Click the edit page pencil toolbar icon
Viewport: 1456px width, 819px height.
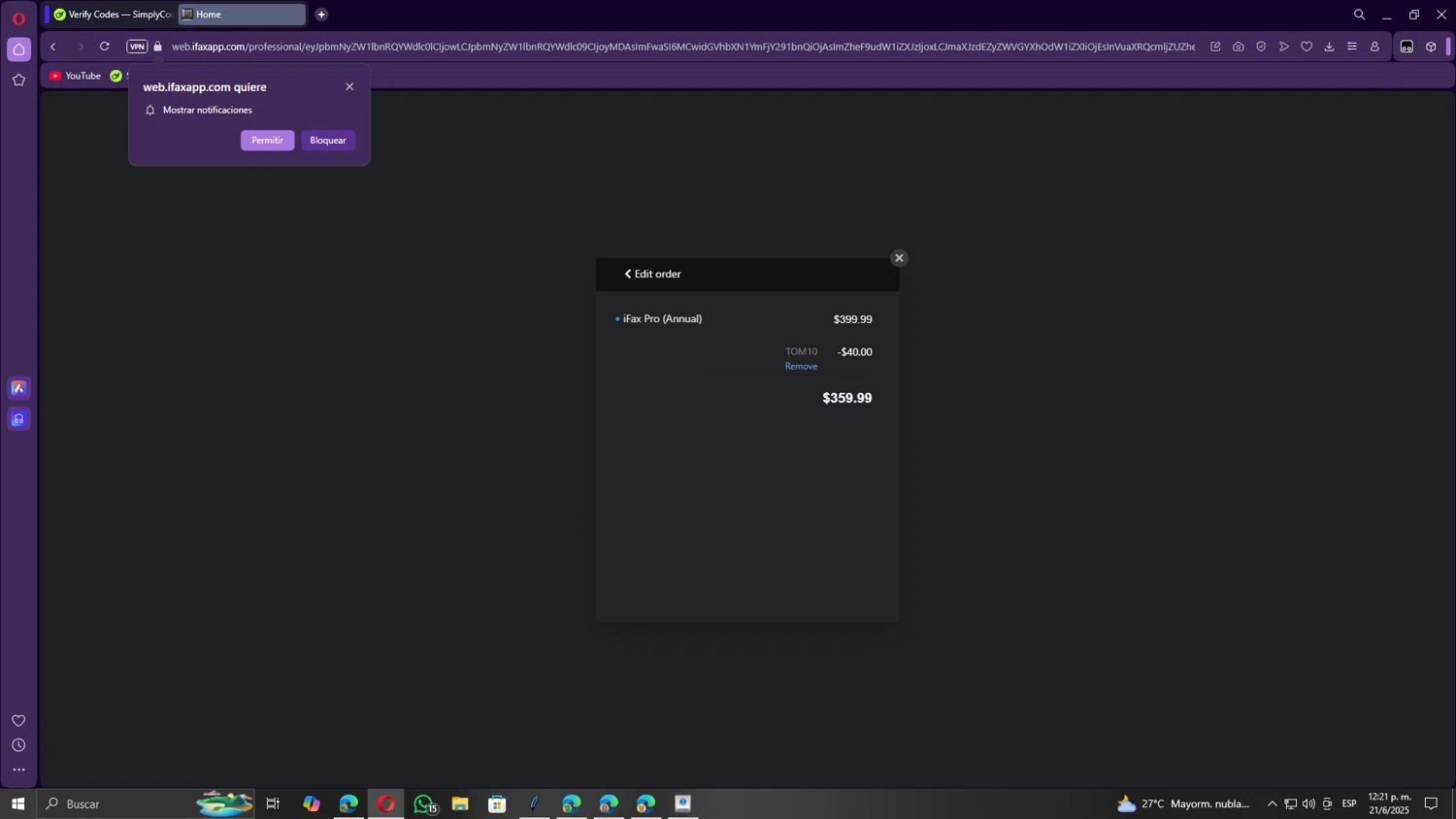1215,47
